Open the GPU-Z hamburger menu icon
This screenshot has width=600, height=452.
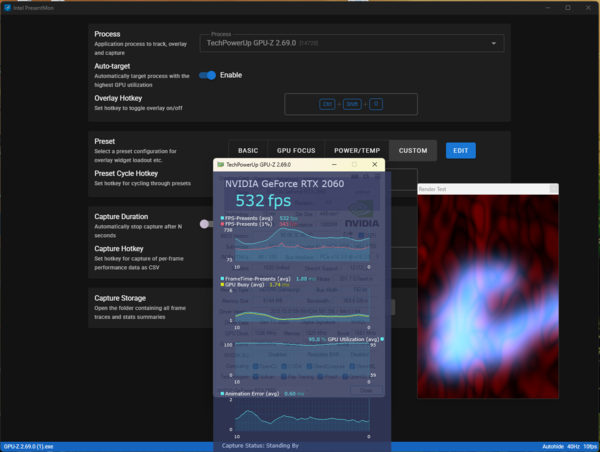pyautogui.click(x=378, y=176)
